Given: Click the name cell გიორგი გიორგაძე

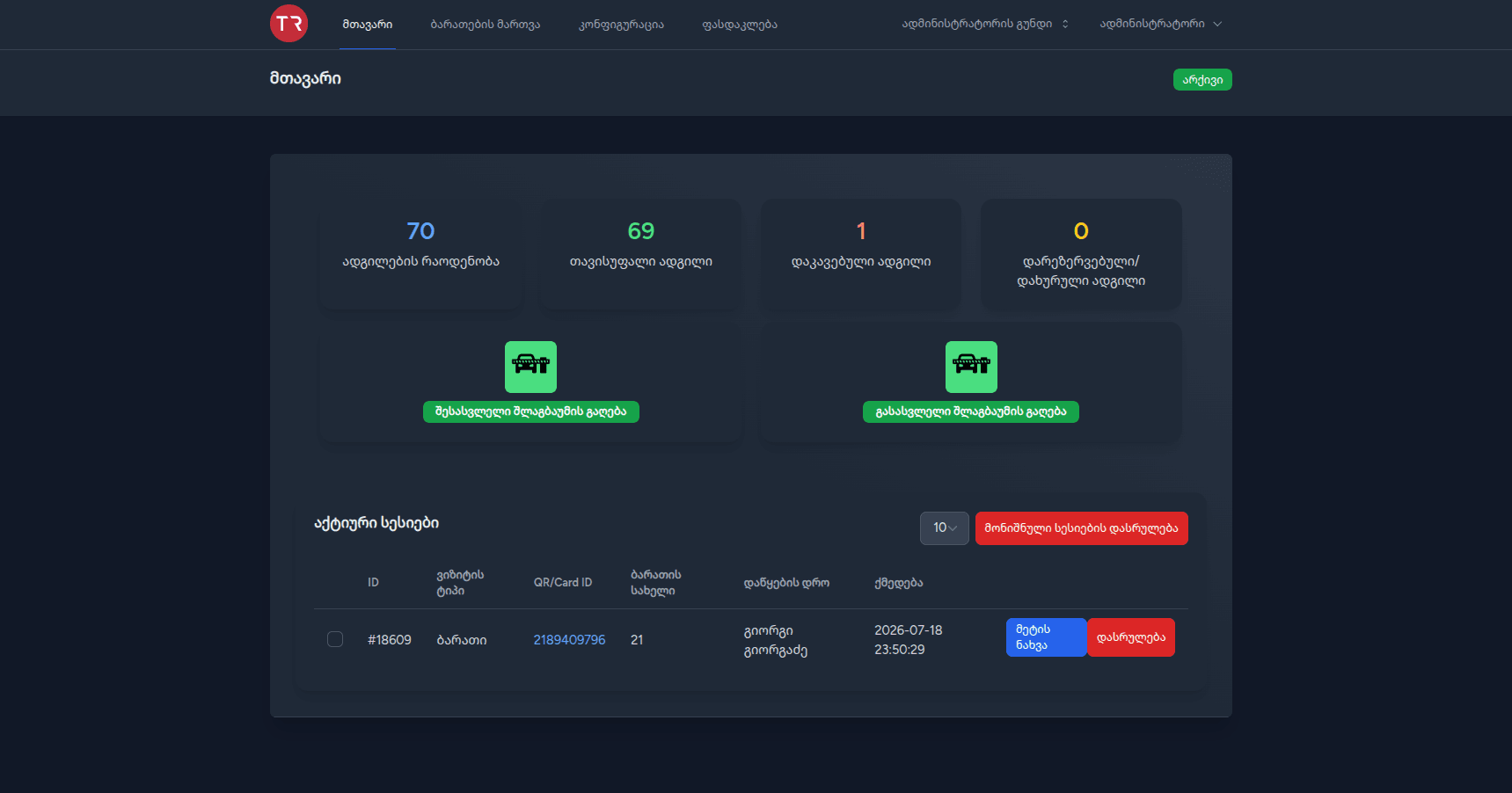Looking at the screenshot, I should click(x=776, y=640).
